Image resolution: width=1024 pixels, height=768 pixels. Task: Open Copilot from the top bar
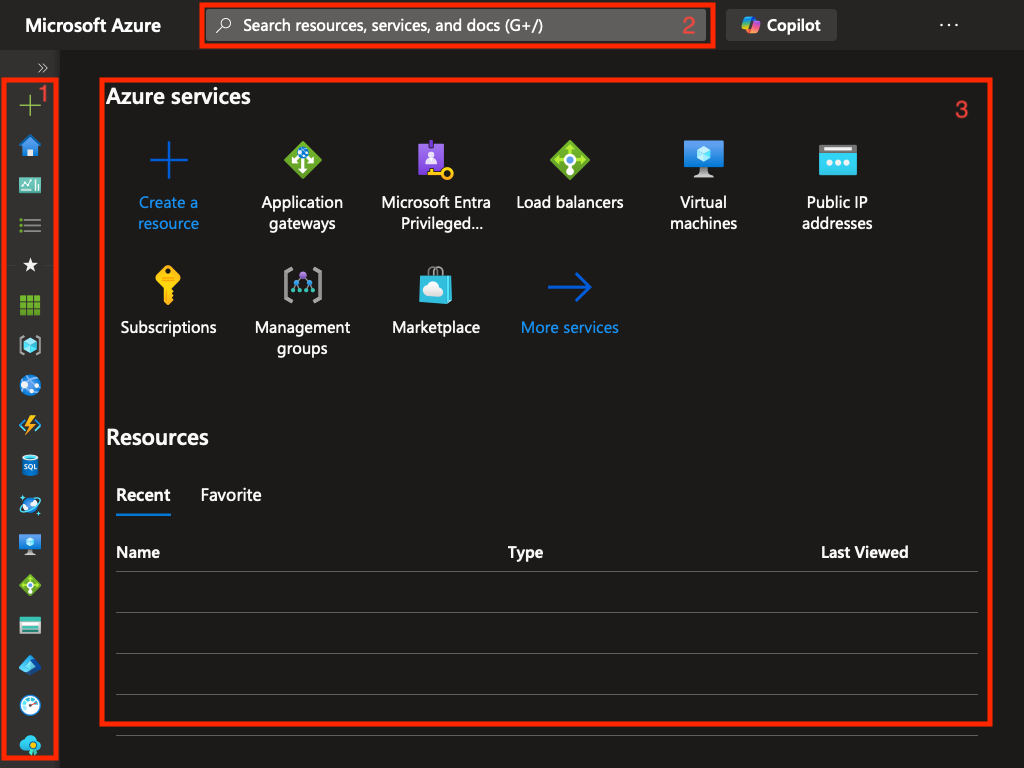780,25
